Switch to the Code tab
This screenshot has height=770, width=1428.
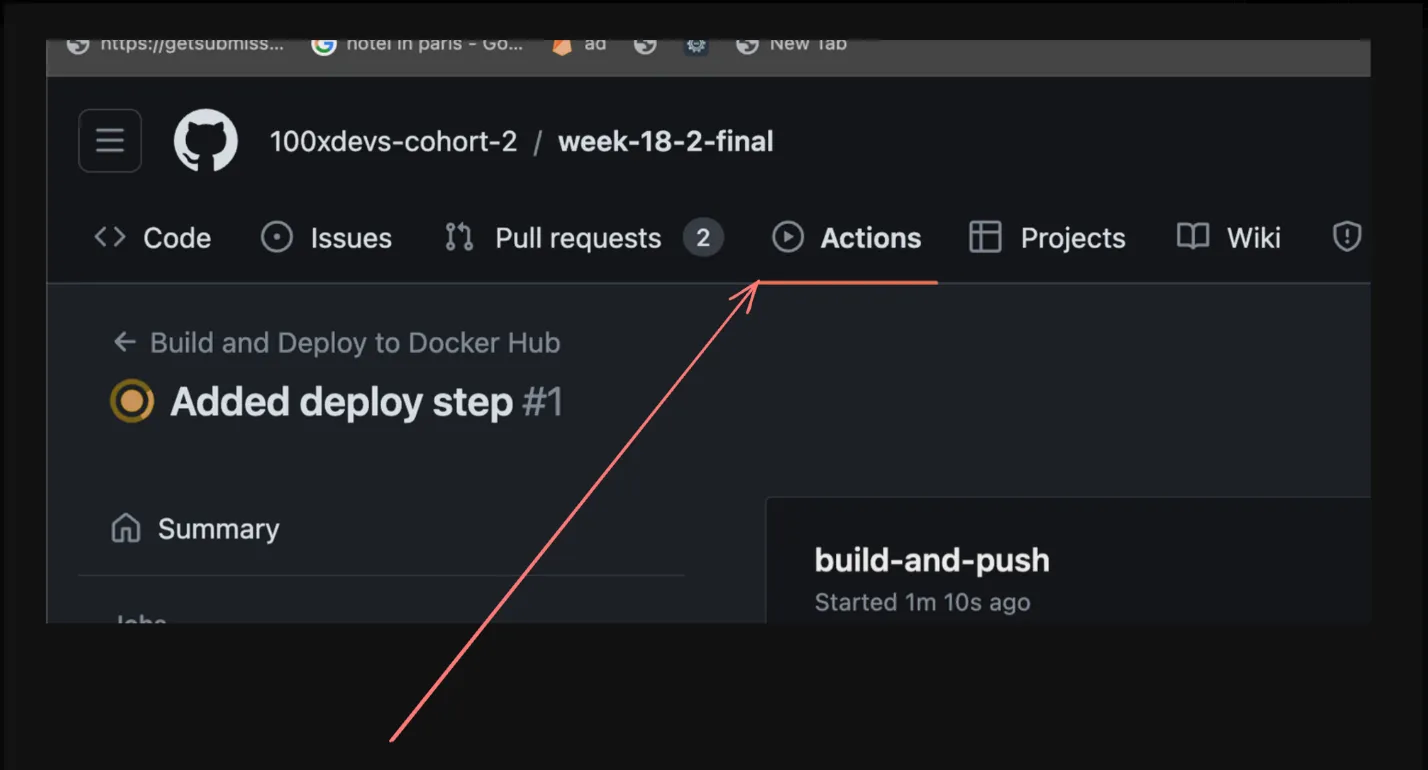pos(153,238)
